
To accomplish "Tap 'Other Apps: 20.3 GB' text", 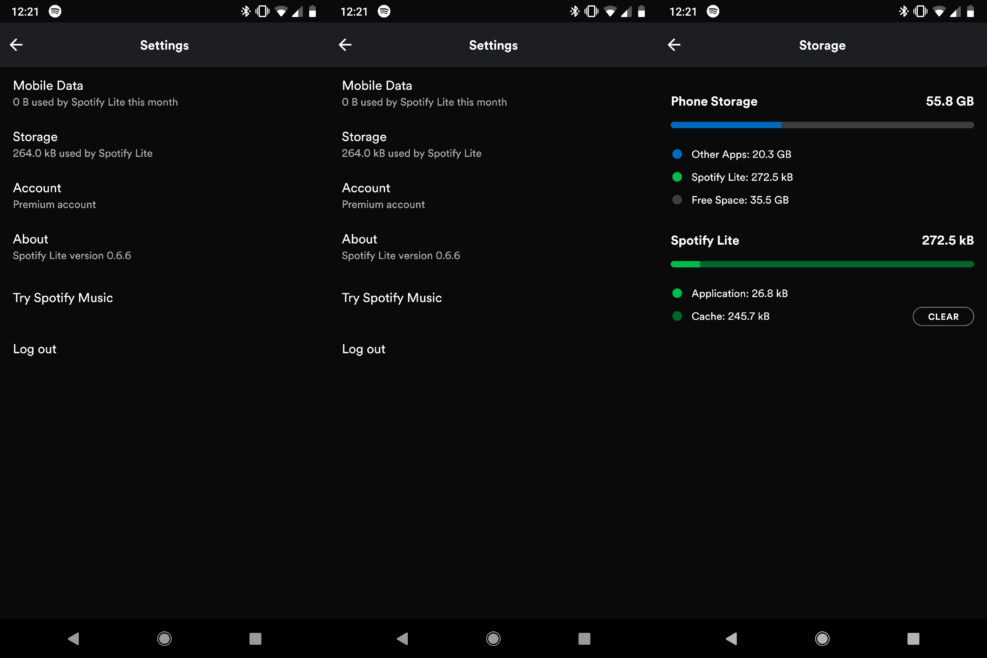I will (741, 154).
